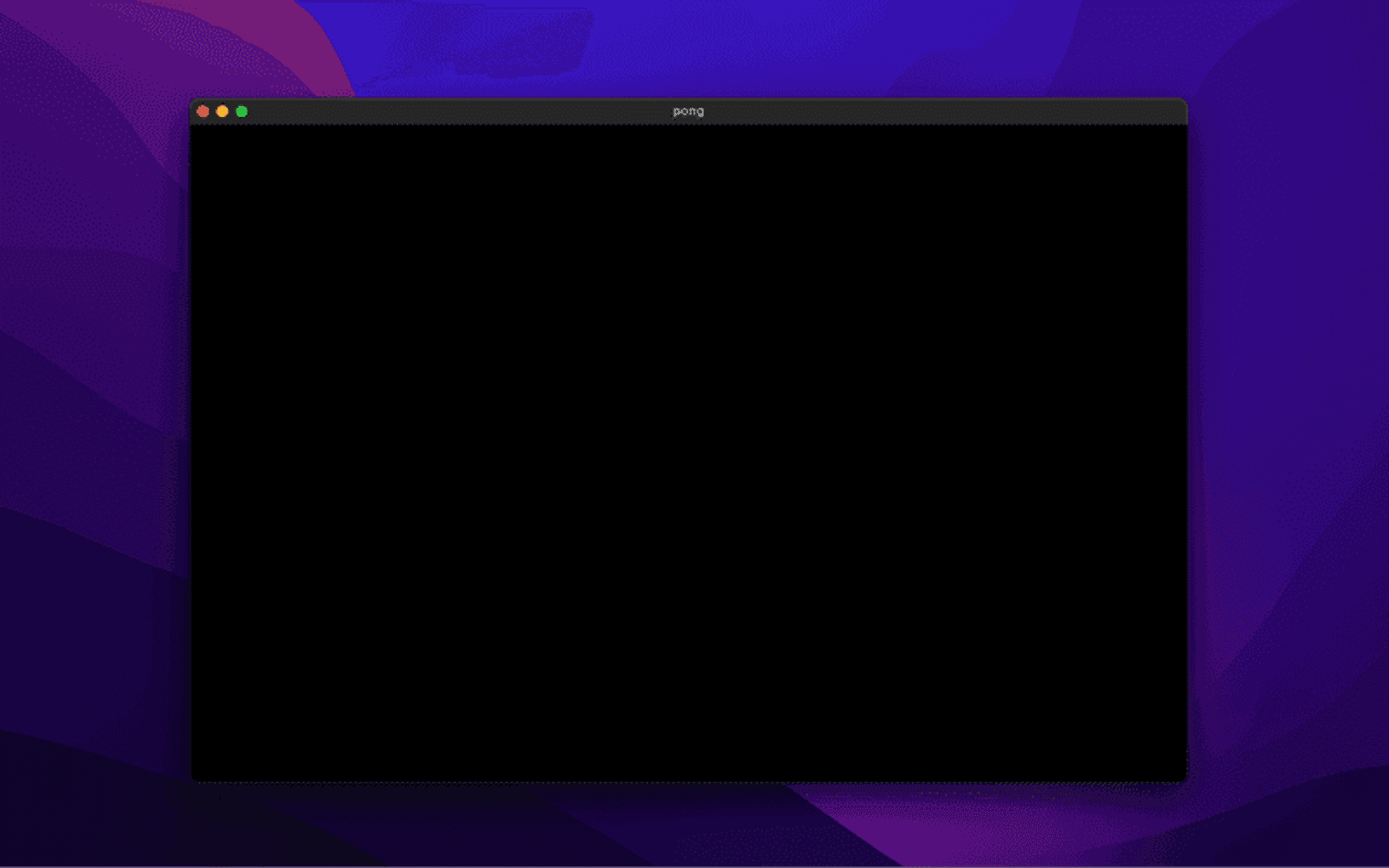The image size is (1389, 868).
Task: Click desktop wallpaper right of pong window
Action: coord(1288,439)
